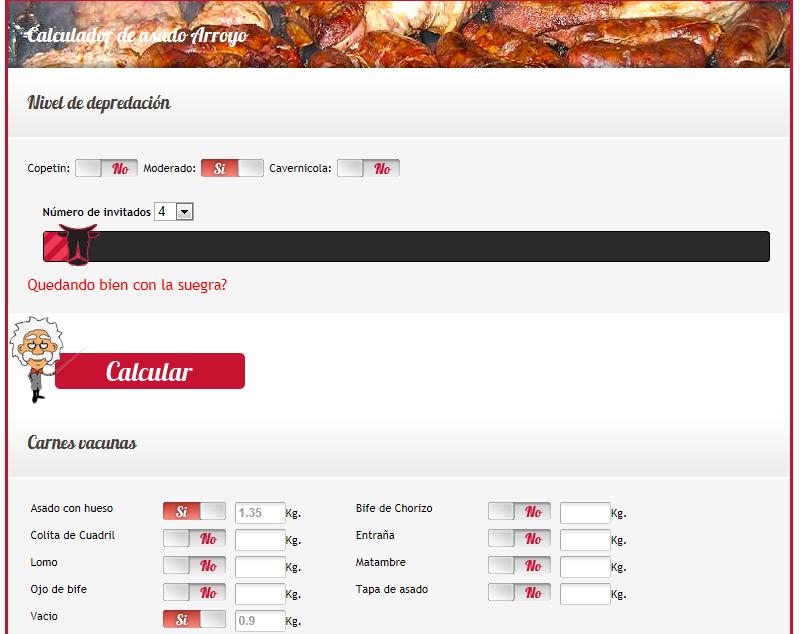Toggle the Tapa de asado switch
This screenshot has width=800, height=634.
tap(519, 593)
